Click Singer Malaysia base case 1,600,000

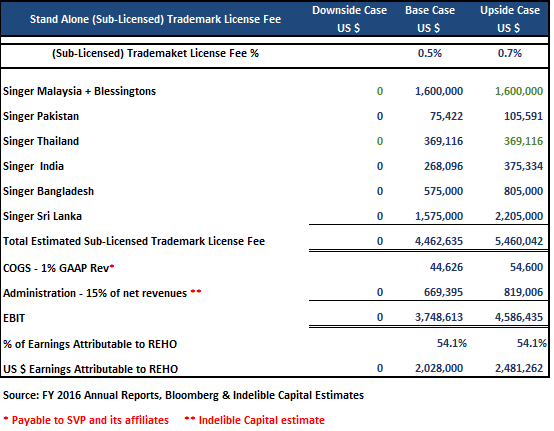coord(439,91)
